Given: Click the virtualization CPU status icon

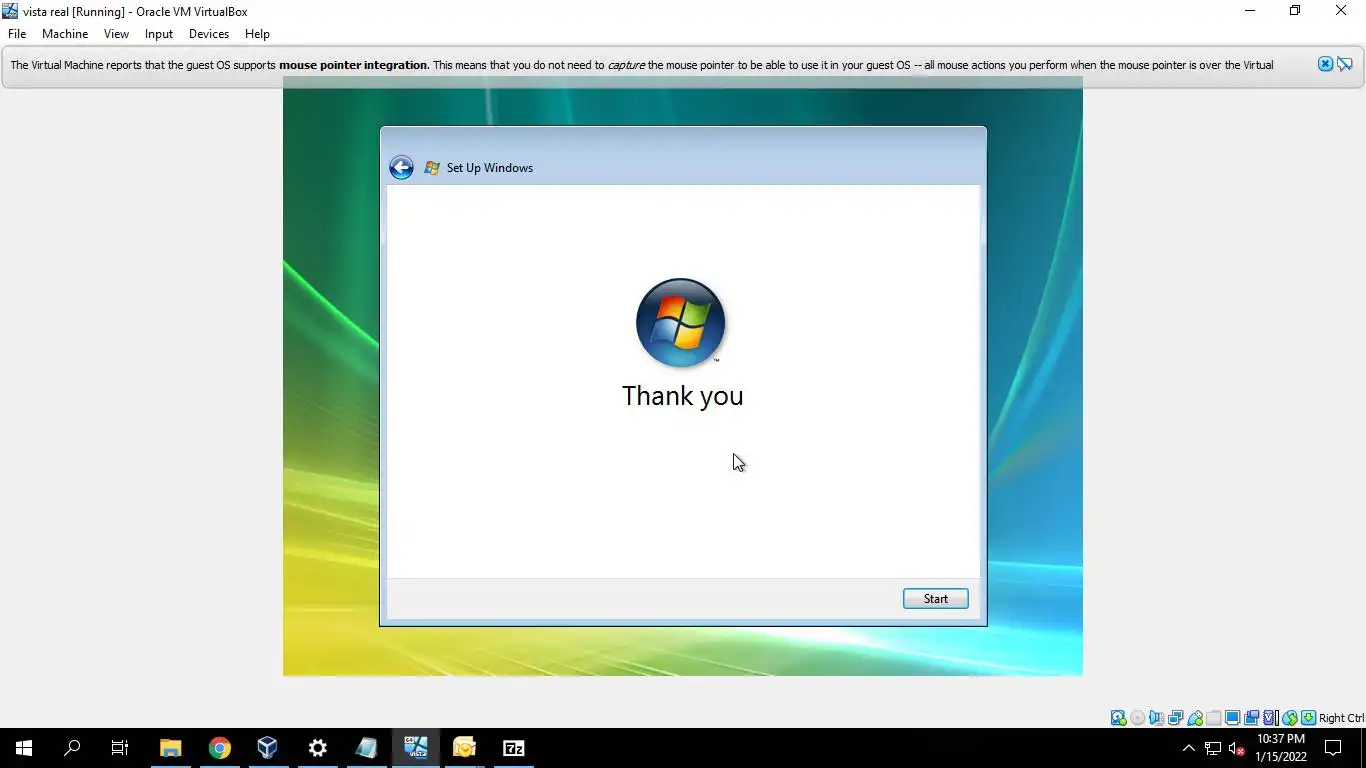Looking at the screenshot, I should pos(1270,718).
